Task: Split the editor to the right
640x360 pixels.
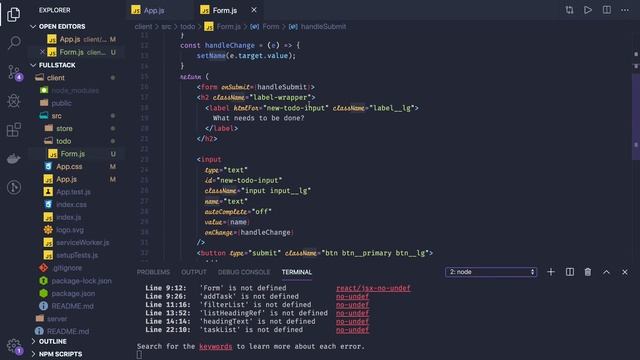Action: (607, 10)
